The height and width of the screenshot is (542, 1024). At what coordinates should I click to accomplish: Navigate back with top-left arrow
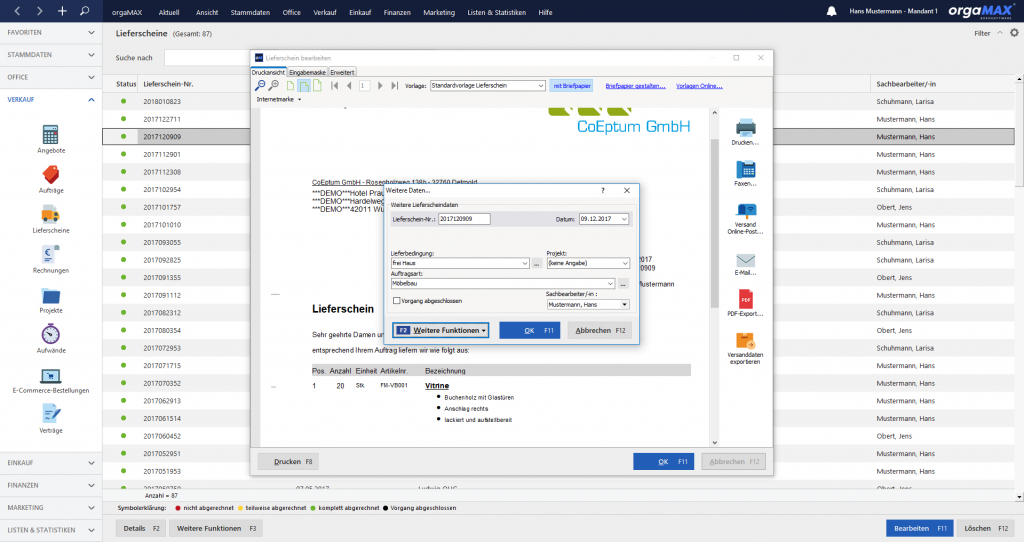coord(17,11)
